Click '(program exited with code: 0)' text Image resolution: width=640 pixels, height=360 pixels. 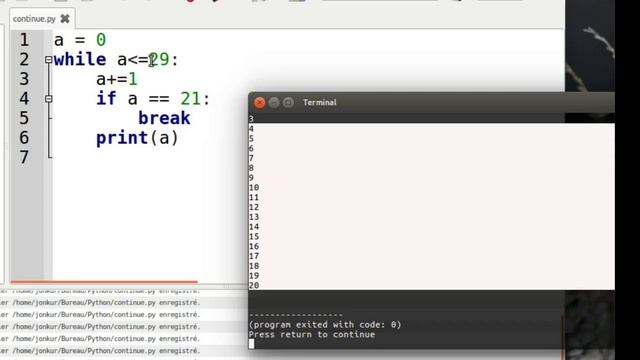coord(325,325)
